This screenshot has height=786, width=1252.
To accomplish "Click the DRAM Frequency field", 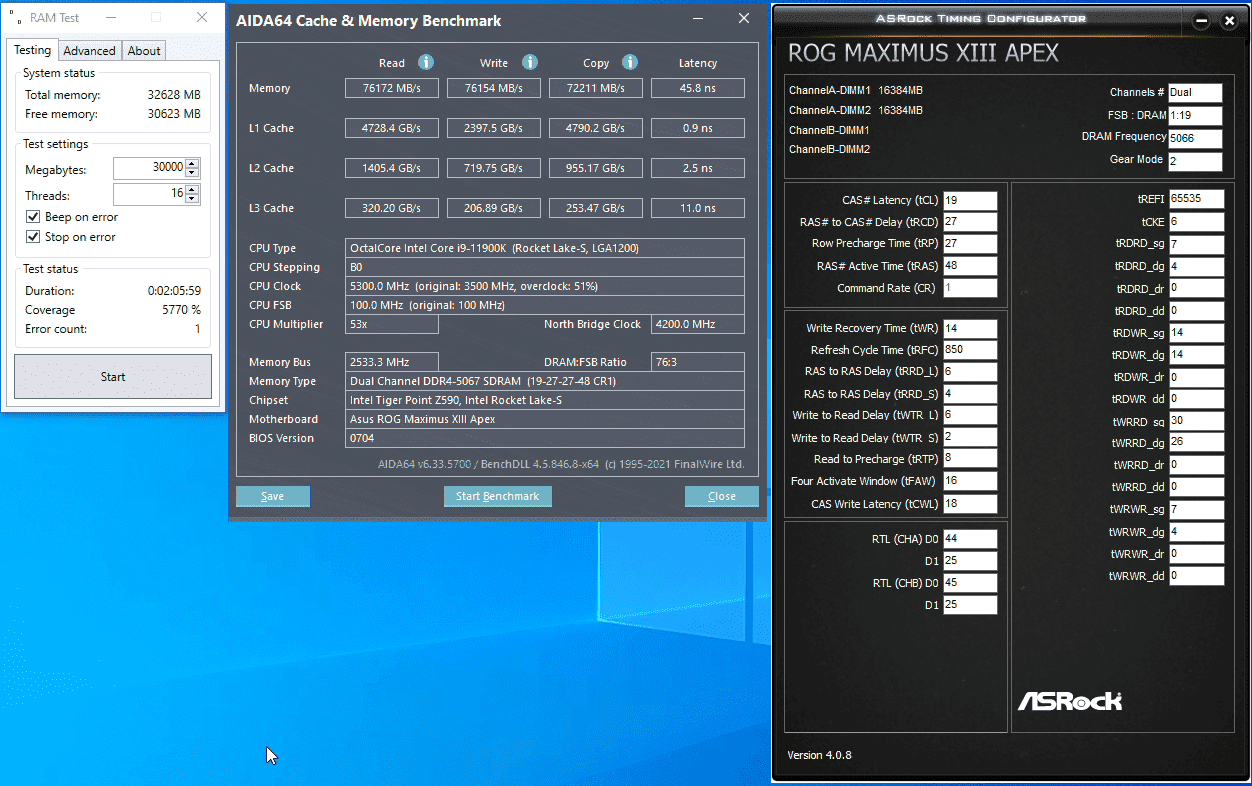I will coord(1196,138).
